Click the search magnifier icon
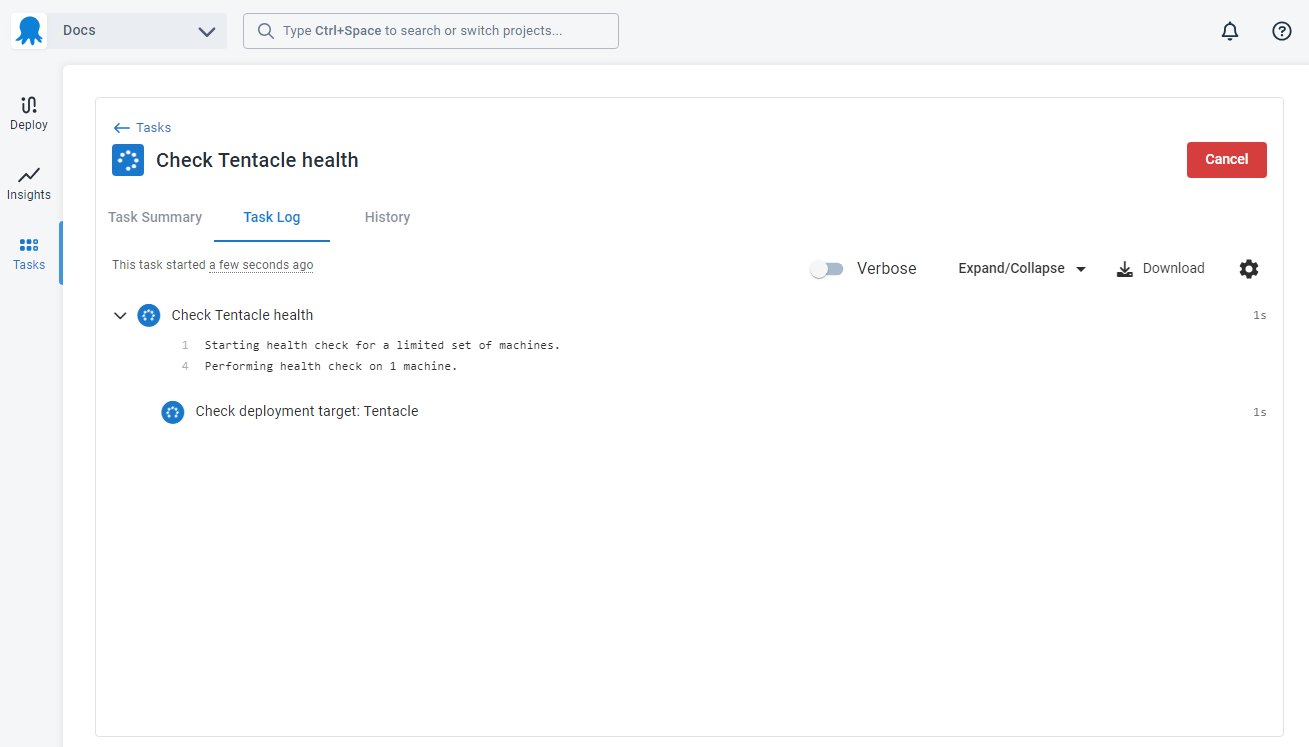The width and height of the screenshot is (1309, 747). (x=266, y=31)
